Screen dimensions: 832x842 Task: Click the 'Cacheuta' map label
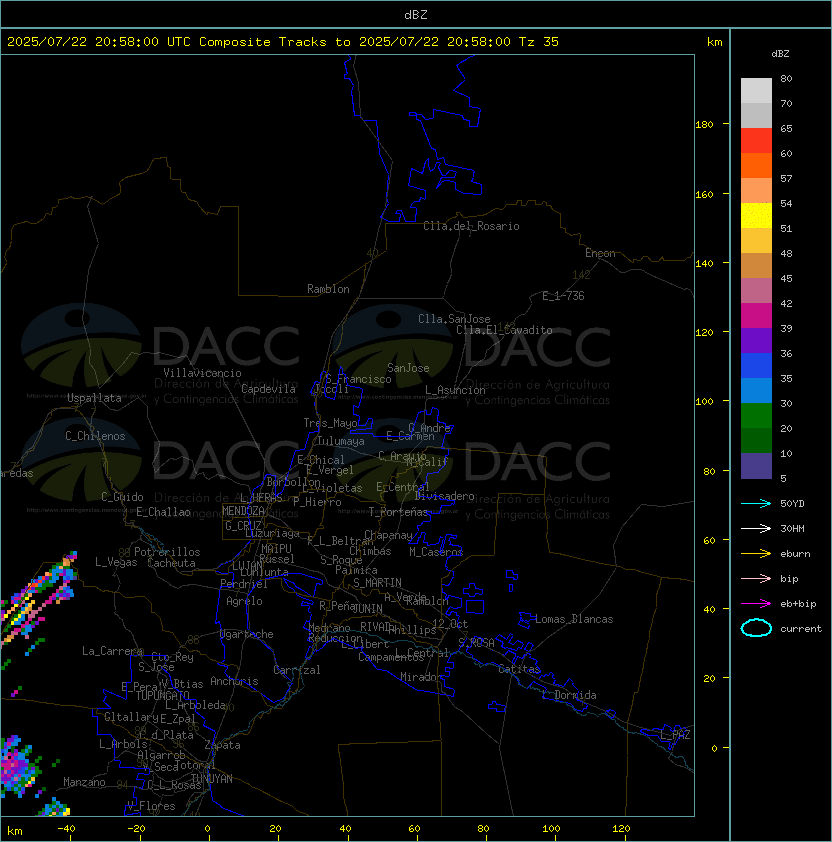171,563
